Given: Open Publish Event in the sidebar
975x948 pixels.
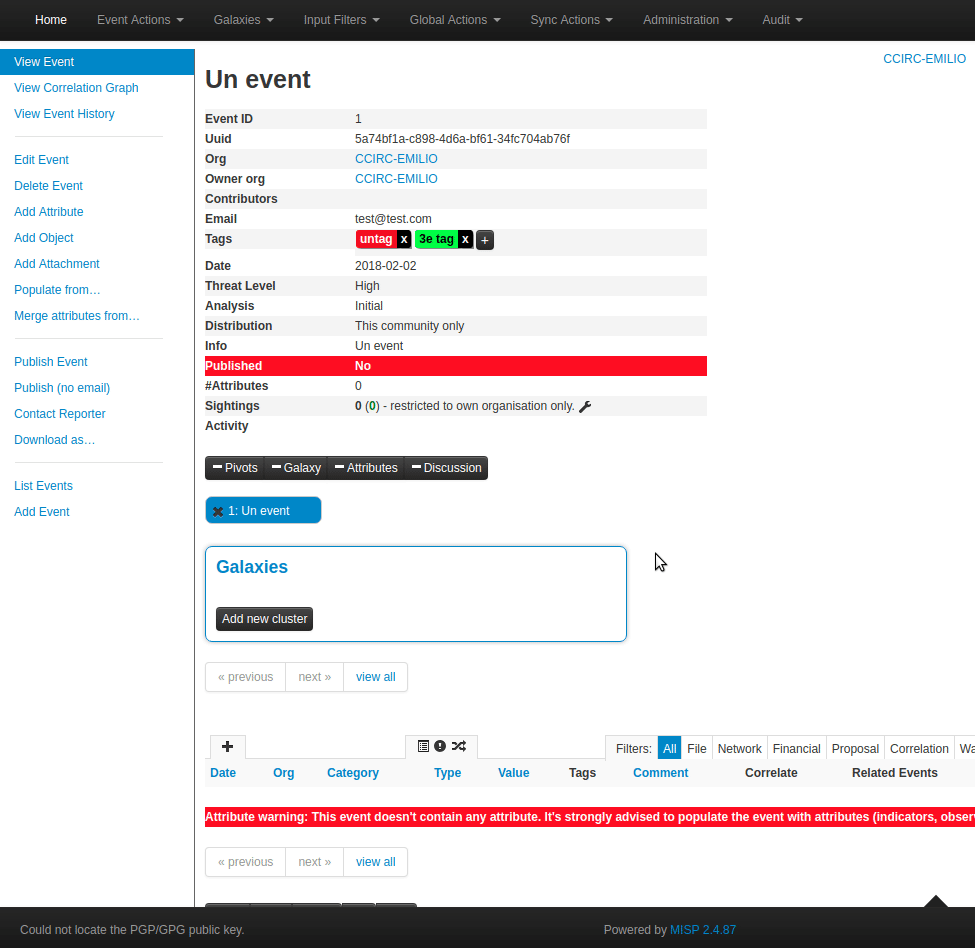Looking at the screenshot, I should [x=50, y=361].
